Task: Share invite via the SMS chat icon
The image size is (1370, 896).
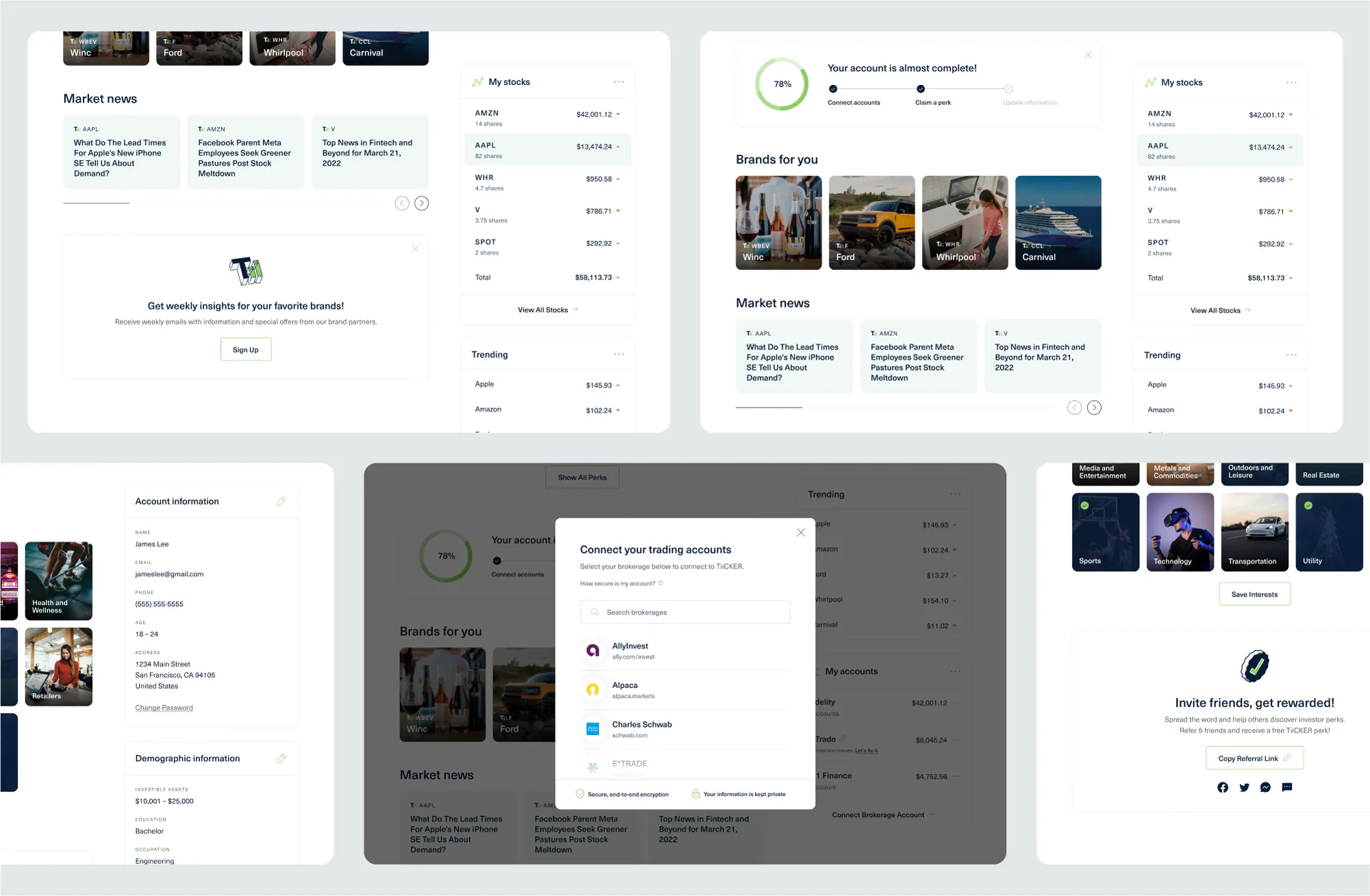Action: 1287,787
